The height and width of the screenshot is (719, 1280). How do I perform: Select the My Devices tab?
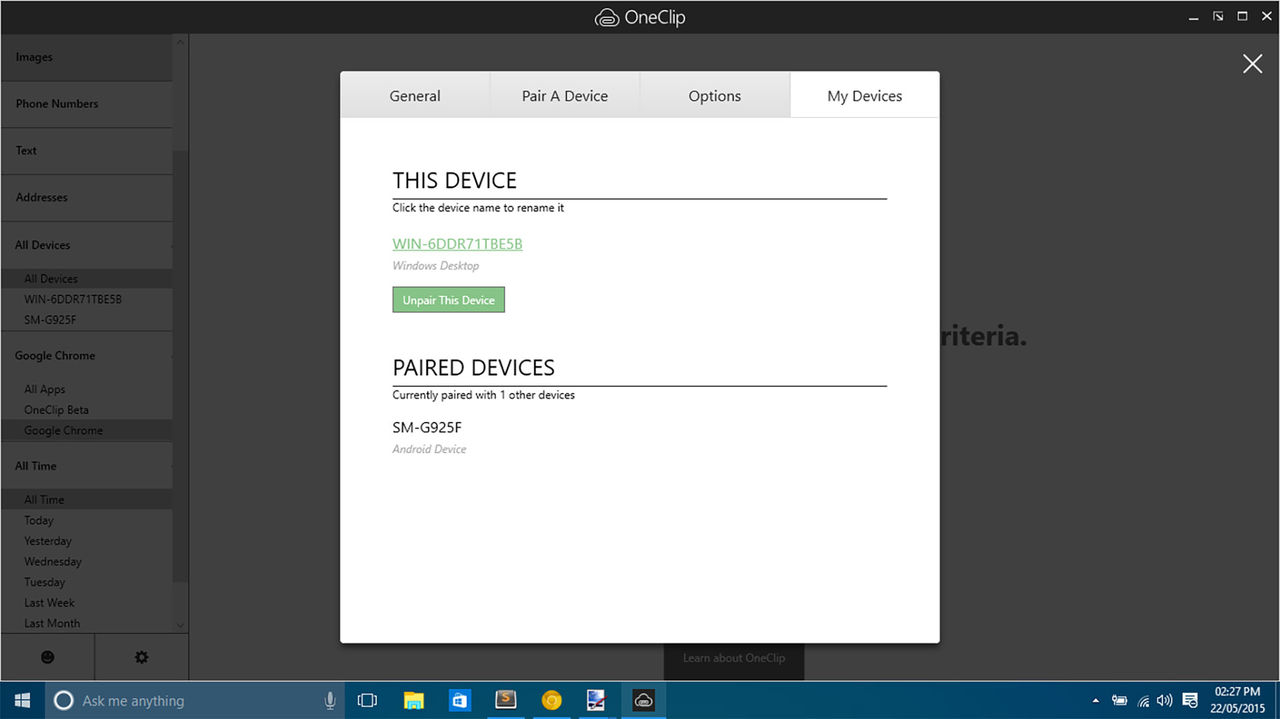coord(865,96)
